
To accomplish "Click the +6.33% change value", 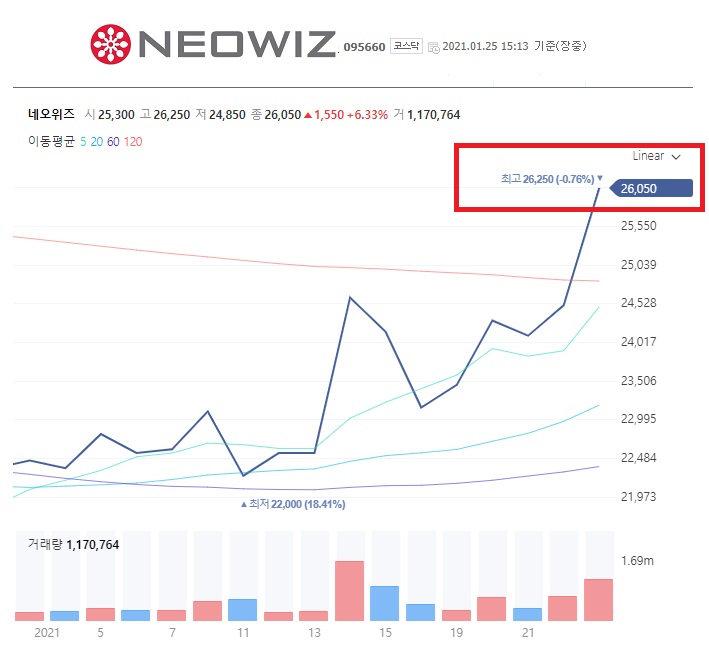I will (x=367, y=115).
